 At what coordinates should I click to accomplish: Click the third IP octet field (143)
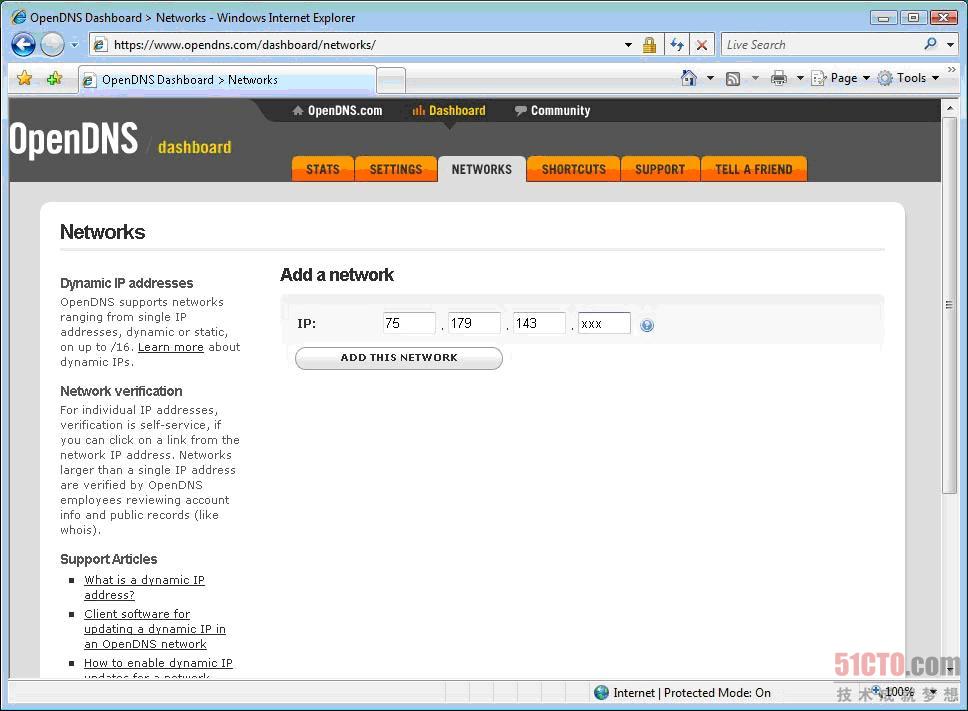[539, 323]
